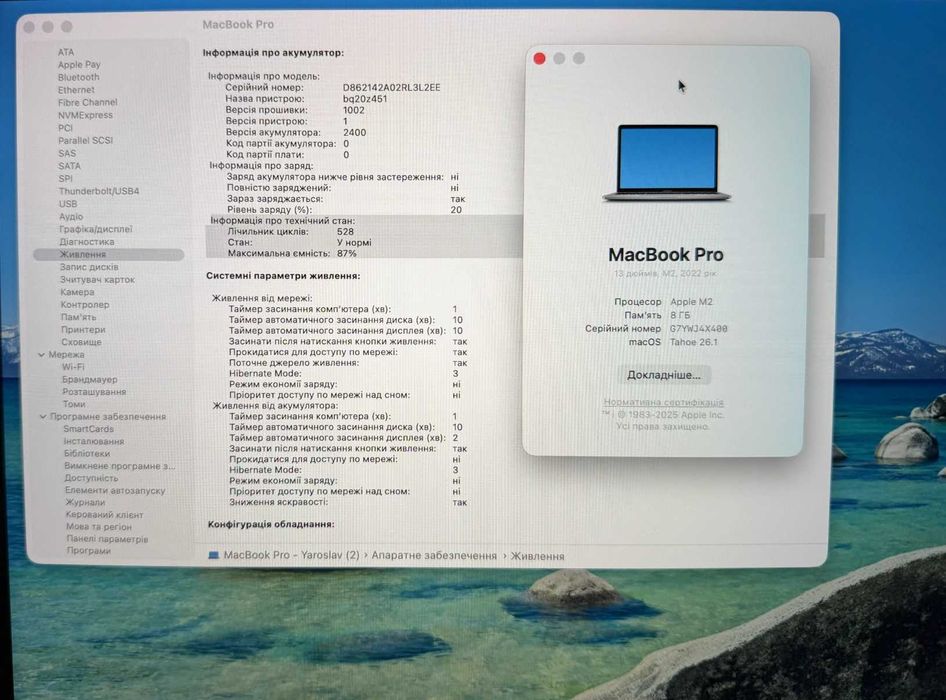Select Запис дисків in the sidebar
Viewport: 946px width, 700px height.
(x=89, y=267)
